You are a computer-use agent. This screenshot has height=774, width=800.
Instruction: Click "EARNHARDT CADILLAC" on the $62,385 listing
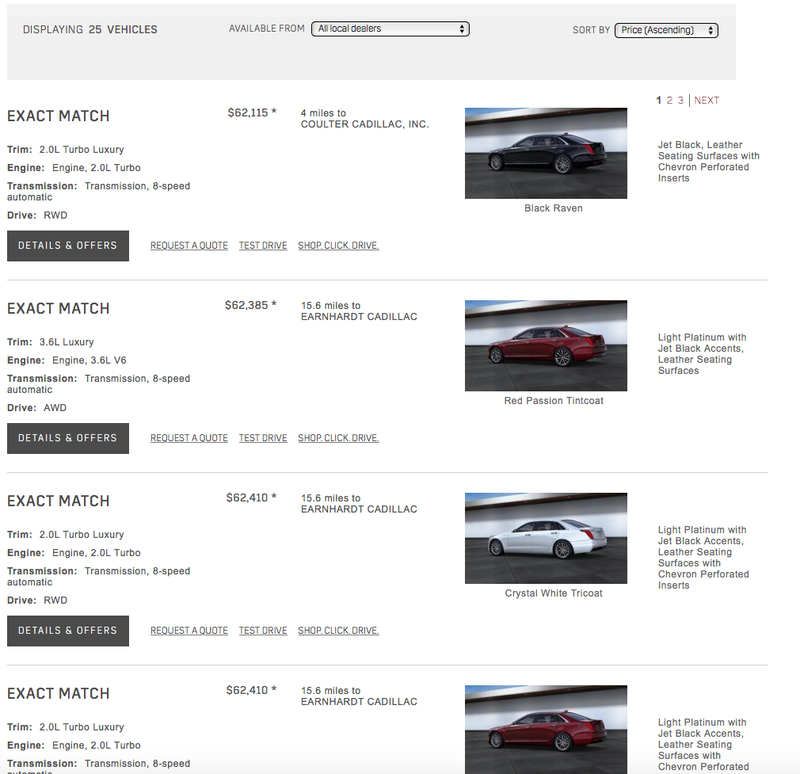(x=359, y=317)
